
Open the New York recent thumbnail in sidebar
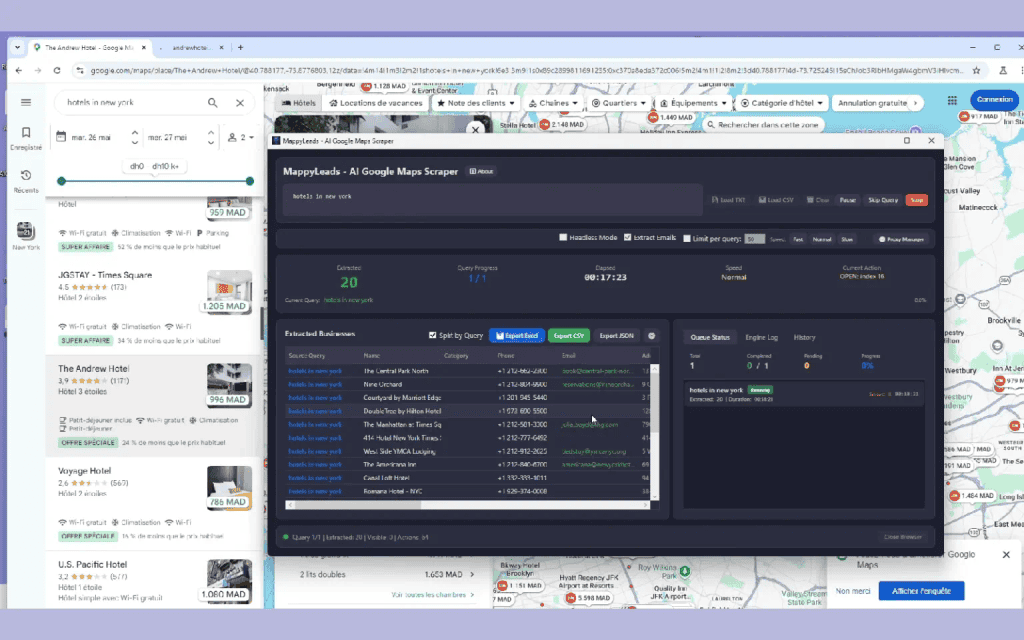point(25,236)
